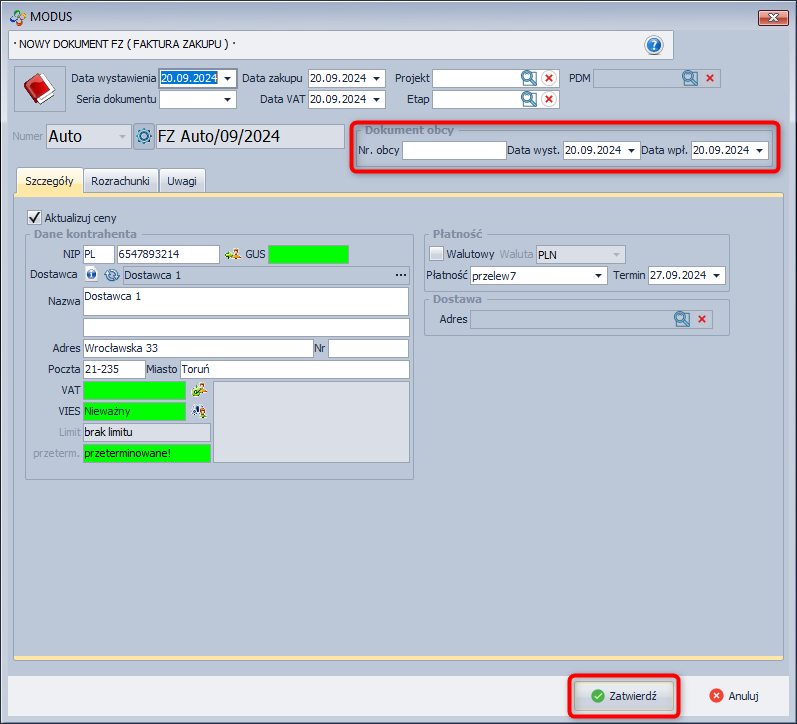Clear the delivery Adres with red X

[x=703, y=319]
